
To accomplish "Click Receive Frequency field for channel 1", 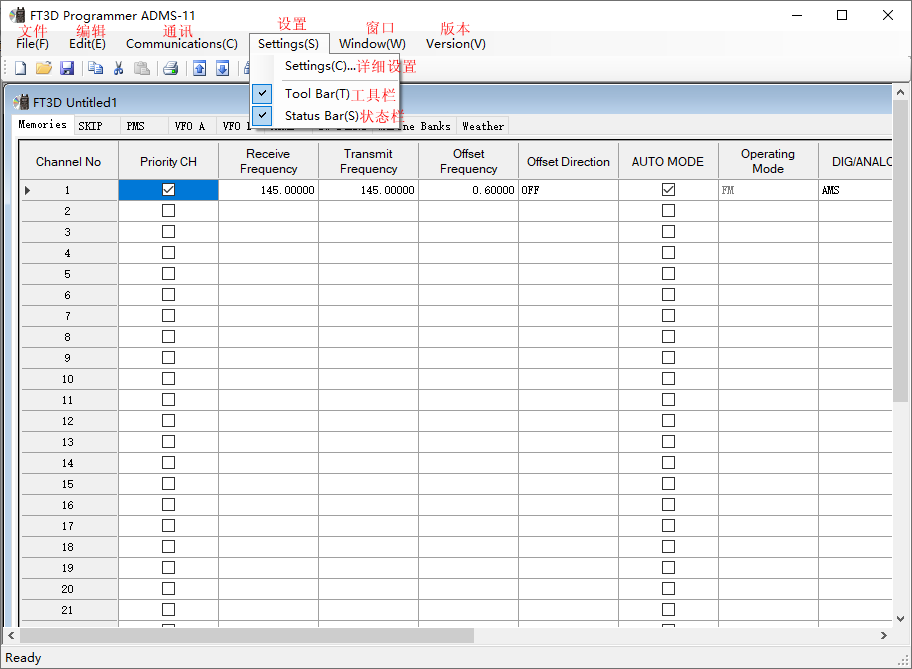I will pos(268,190).
